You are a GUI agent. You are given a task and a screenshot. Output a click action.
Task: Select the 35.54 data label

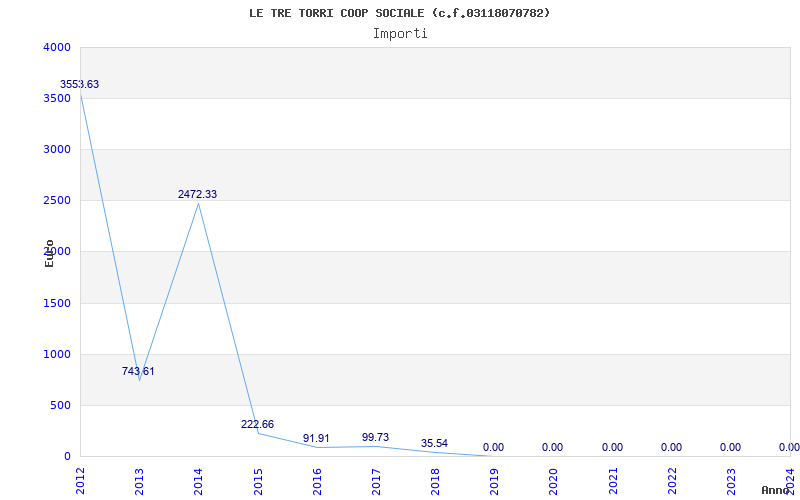[x=435, y=443]
